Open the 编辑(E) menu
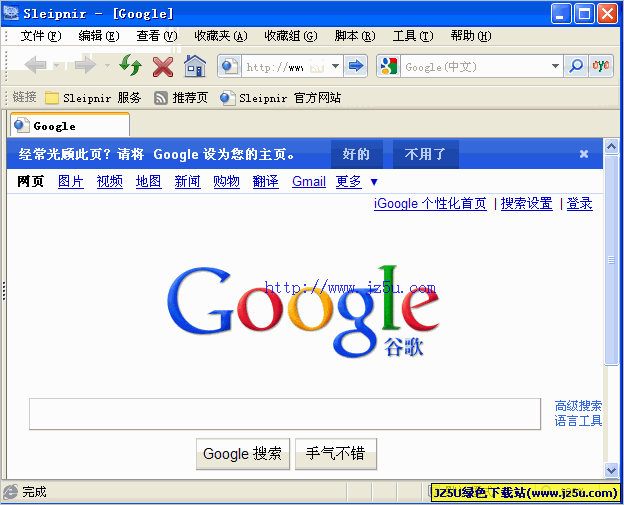Screen dimensions: 624x505 [x=99, y=36]
